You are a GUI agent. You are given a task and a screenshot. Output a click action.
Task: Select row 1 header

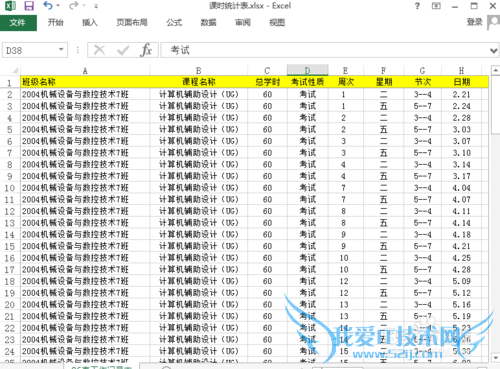[x=10, y=83]
